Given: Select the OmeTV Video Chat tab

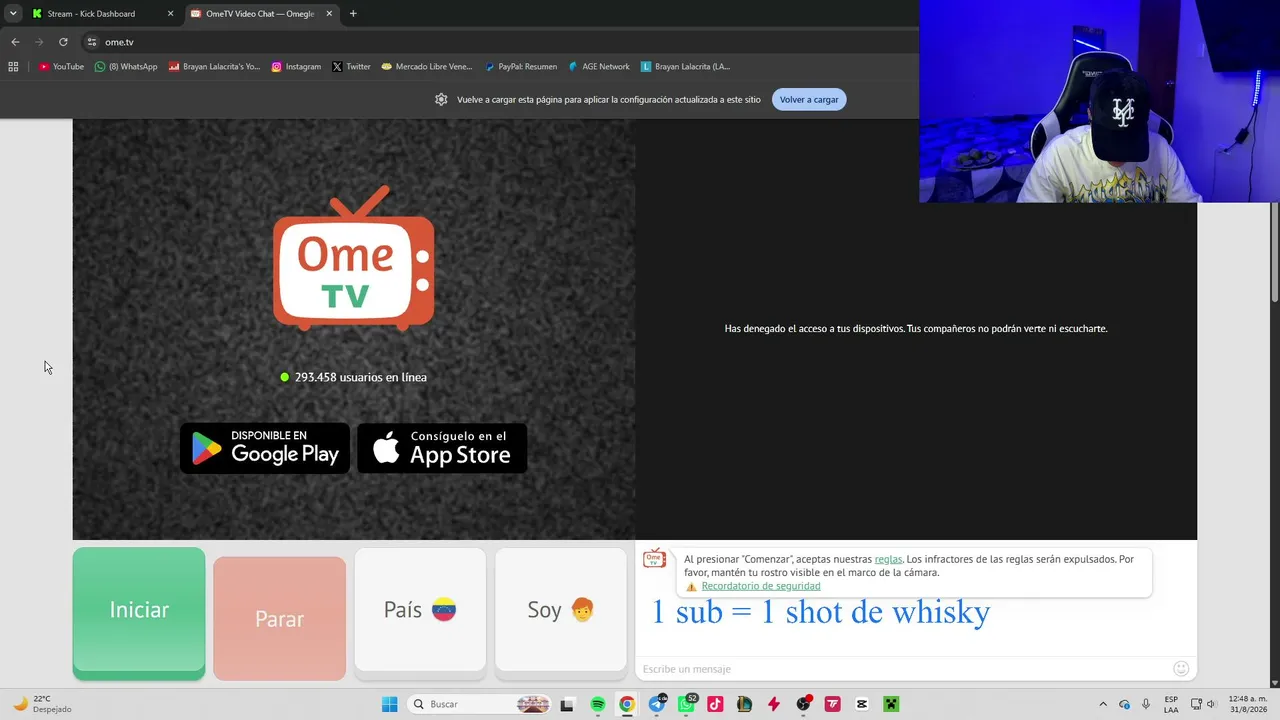Looking at the screenshot, I should (x=260, y=14).
